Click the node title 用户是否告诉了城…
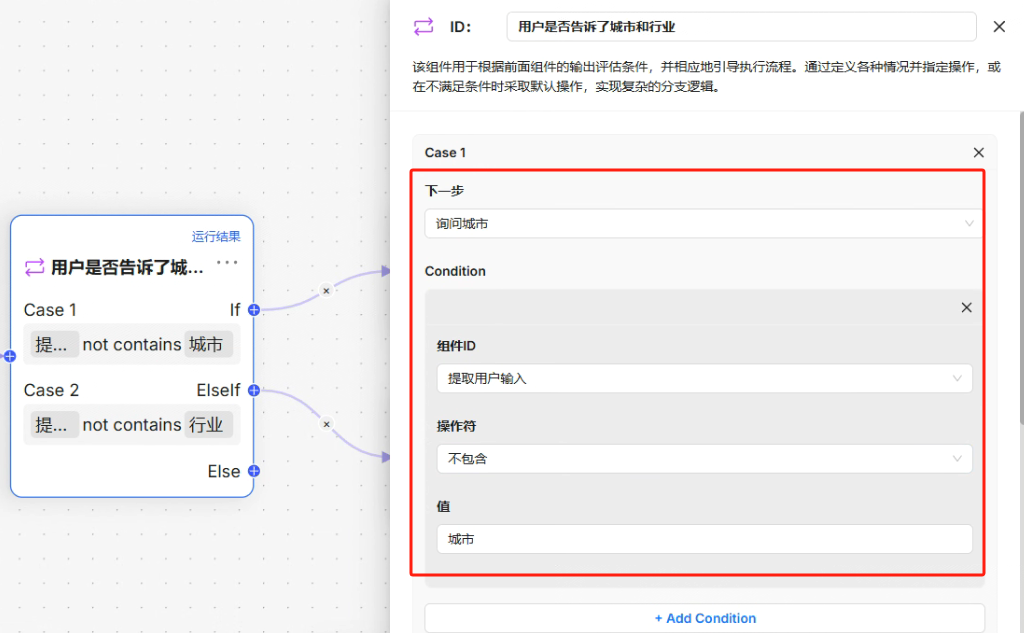Screen dimensions: 1024x633 pos(126,267)
